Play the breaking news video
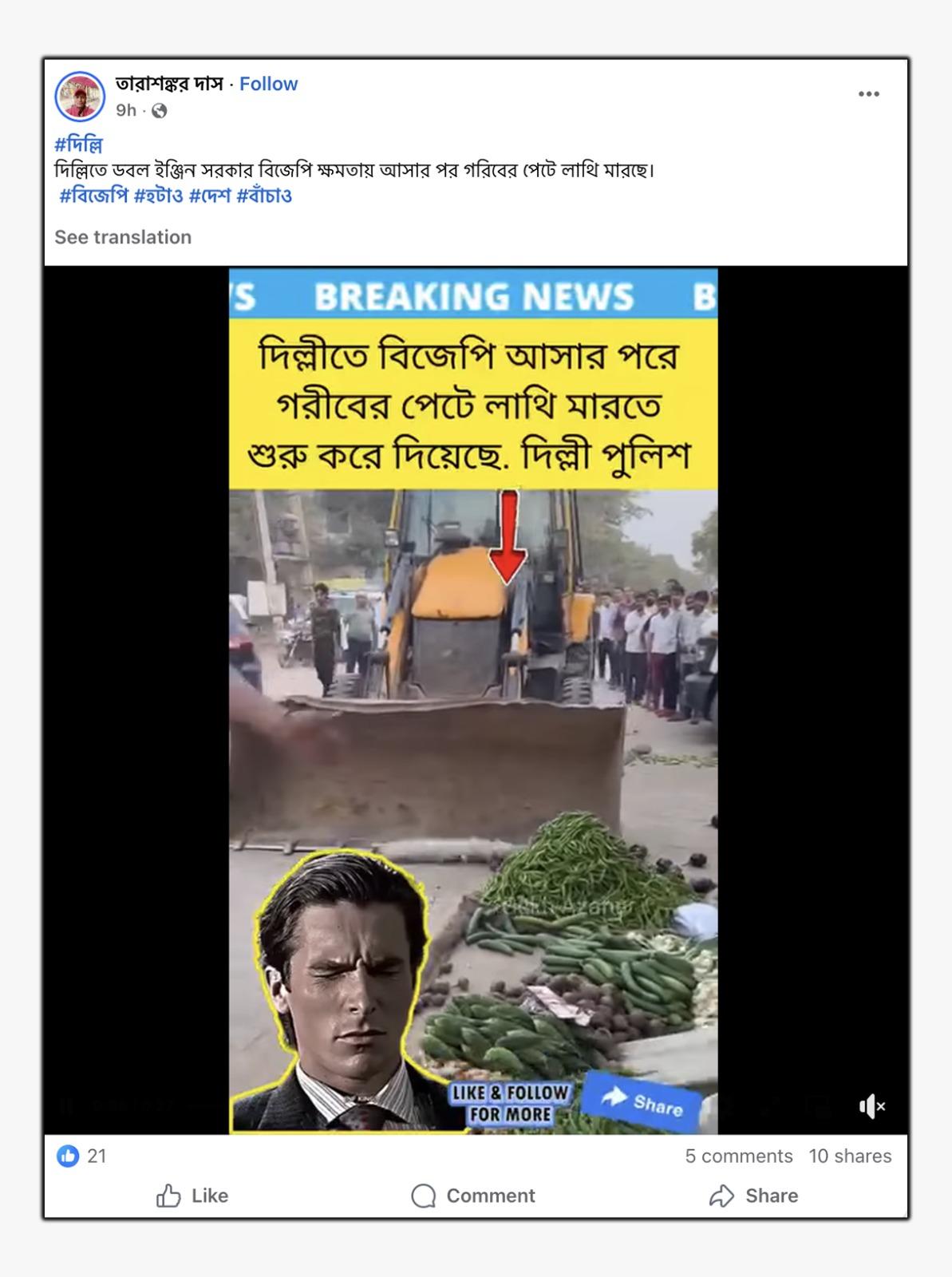Image resolution: width=952 pixels, height=1277 pixels. (x=473, y=701)
